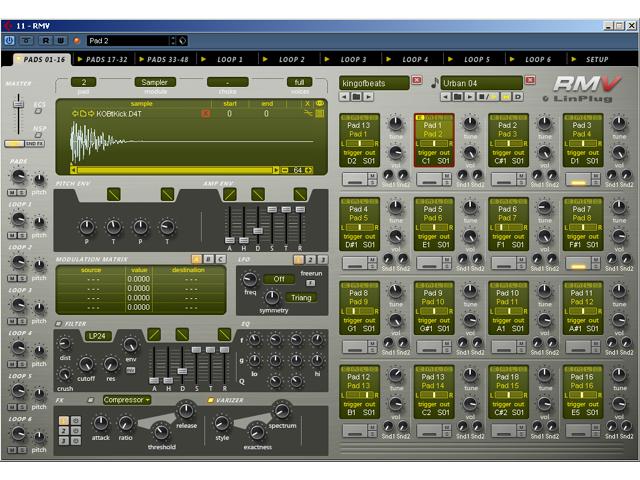The image size is (640, 480).
Task: Click previous kit arrow under kingofbeats
Action: coord(344,97)
